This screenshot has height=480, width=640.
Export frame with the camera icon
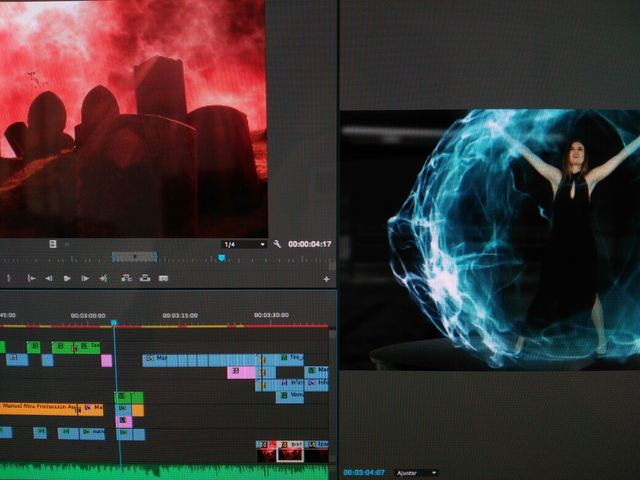[163, 278]
